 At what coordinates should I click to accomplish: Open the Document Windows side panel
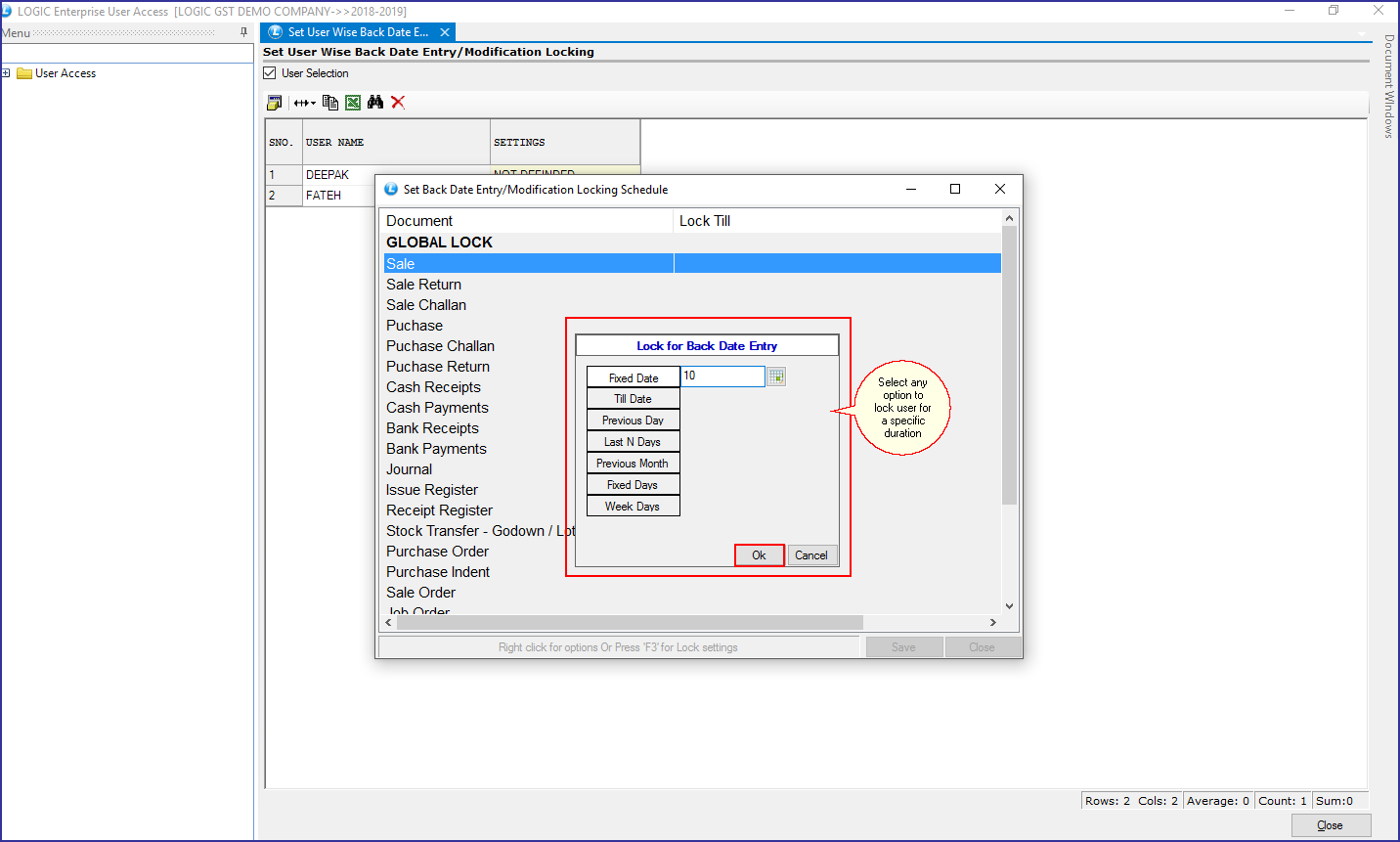(1389, 86)
